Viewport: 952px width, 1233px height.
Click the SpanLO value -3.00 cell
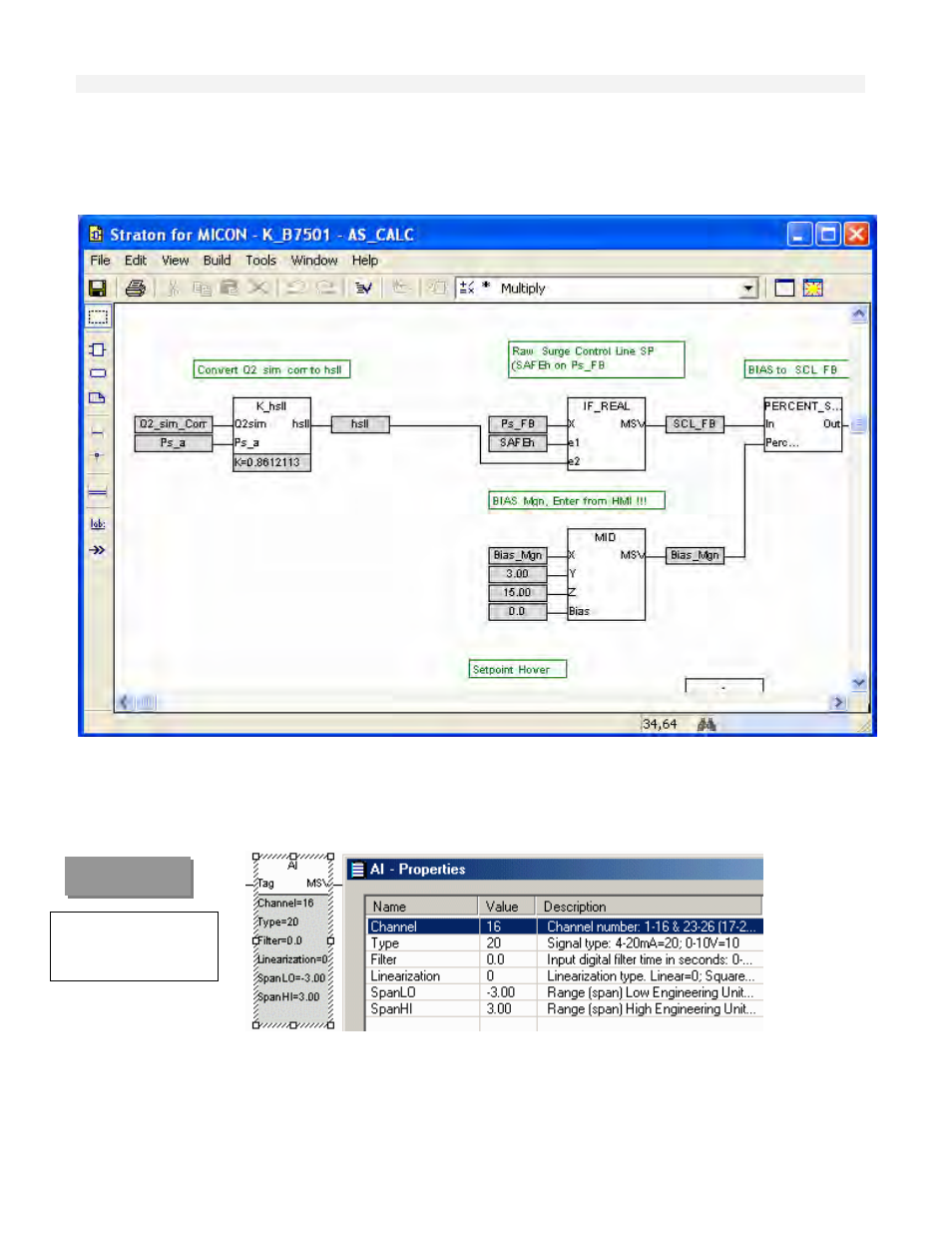coord(509,992)
